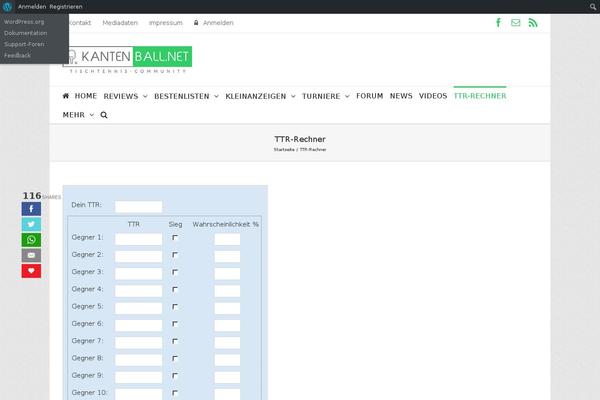Check the Sieg box for Gegner 4
This screenshot has width=600, height=400.
pos(175,289)
